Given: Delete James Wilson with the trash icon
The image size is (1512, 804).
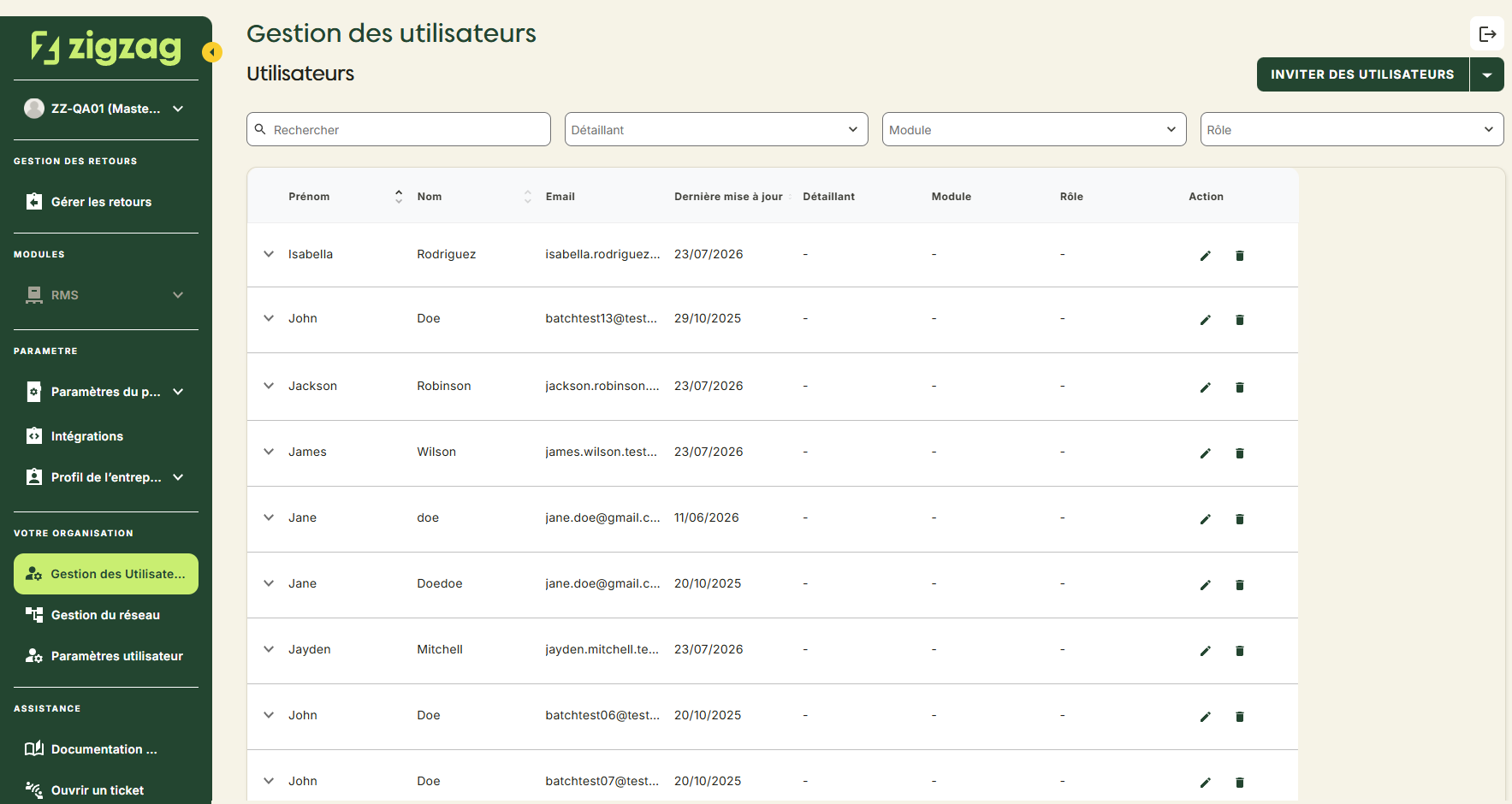Looking at the screenshot, I should click(1239, 453).
